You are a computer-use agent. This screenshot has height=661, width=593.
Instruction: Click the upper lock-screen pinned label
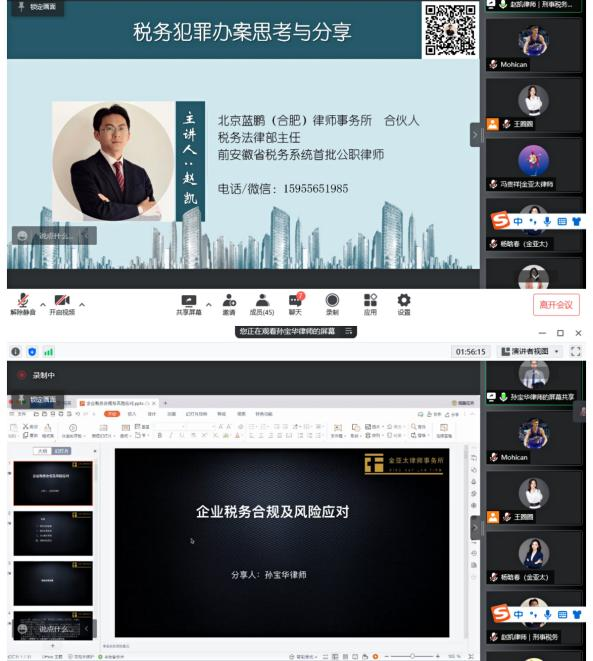point(38,7)
